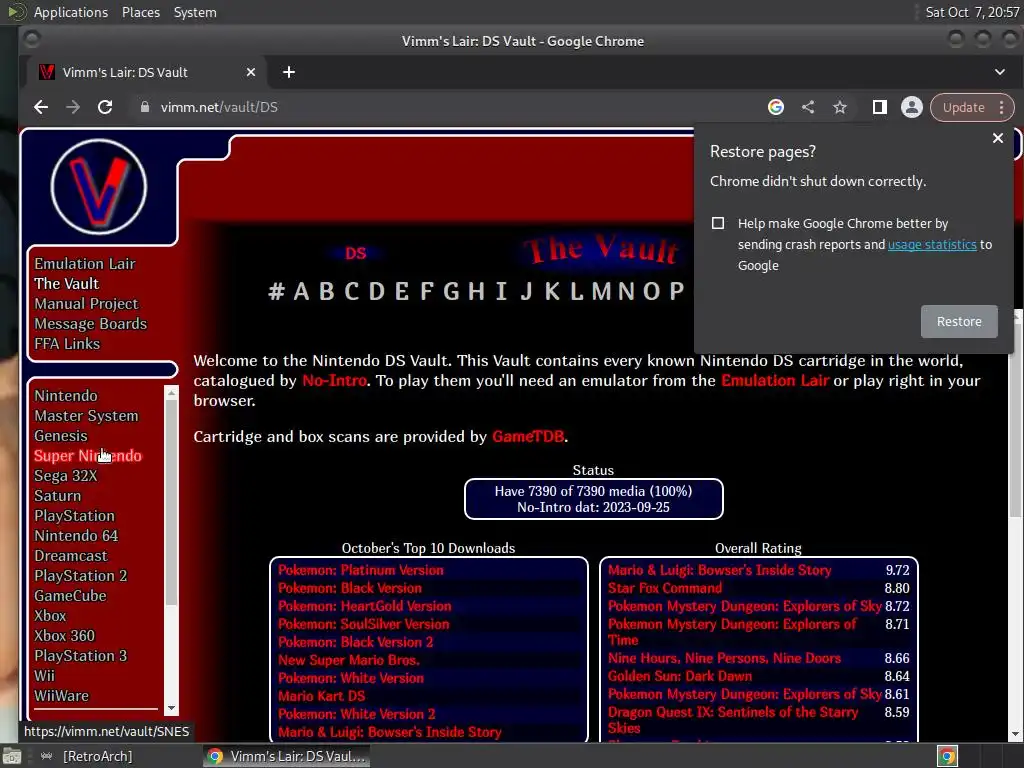Open Emulation Lair link in welcome text
This screenshot has width=1024, height=768.
pyautogui.click(x=775, y=380)
